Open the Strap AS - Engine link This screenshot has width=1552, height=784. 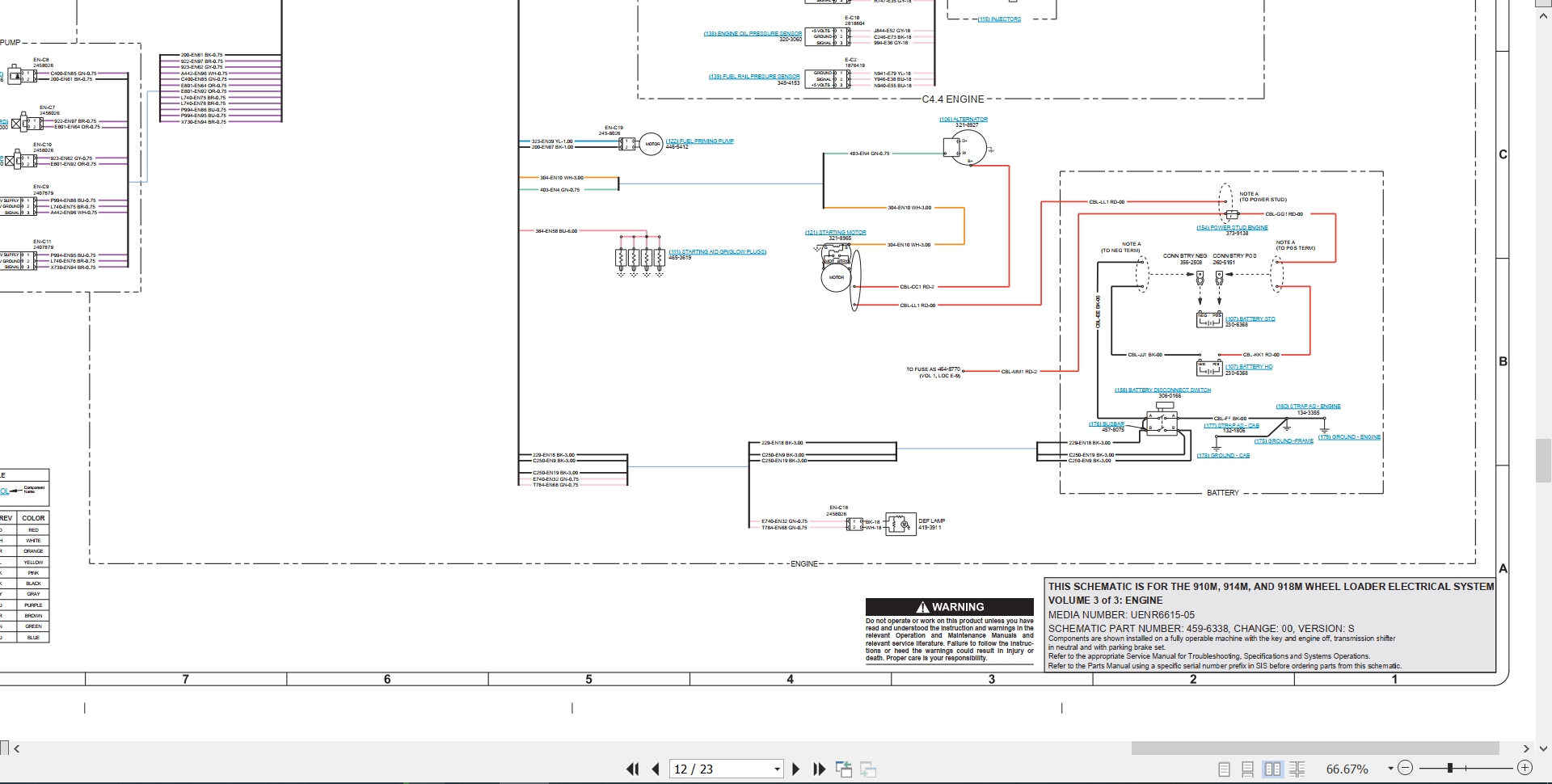pyautogui.click(x=1308, y=407)
